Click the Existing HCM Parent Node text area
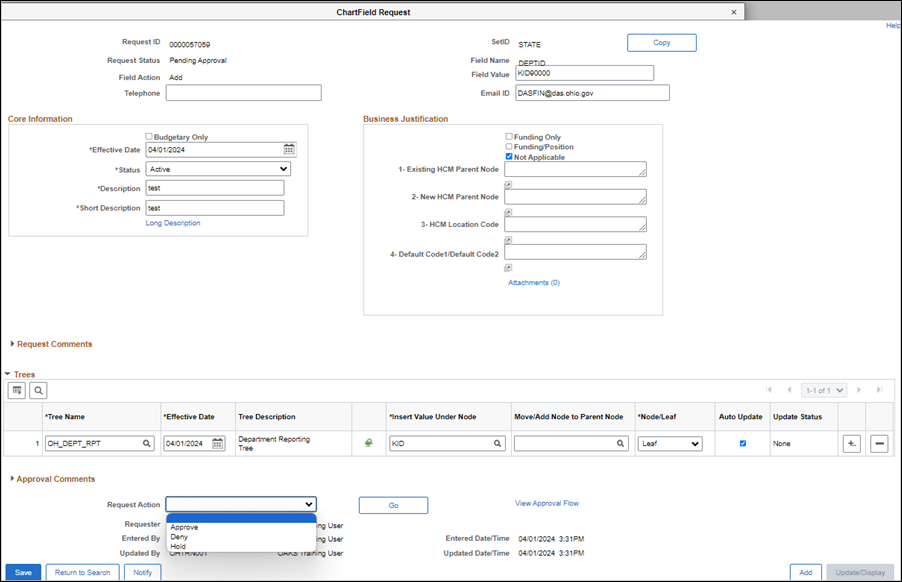This screenshot has height=582, width=902. (575, 169)
